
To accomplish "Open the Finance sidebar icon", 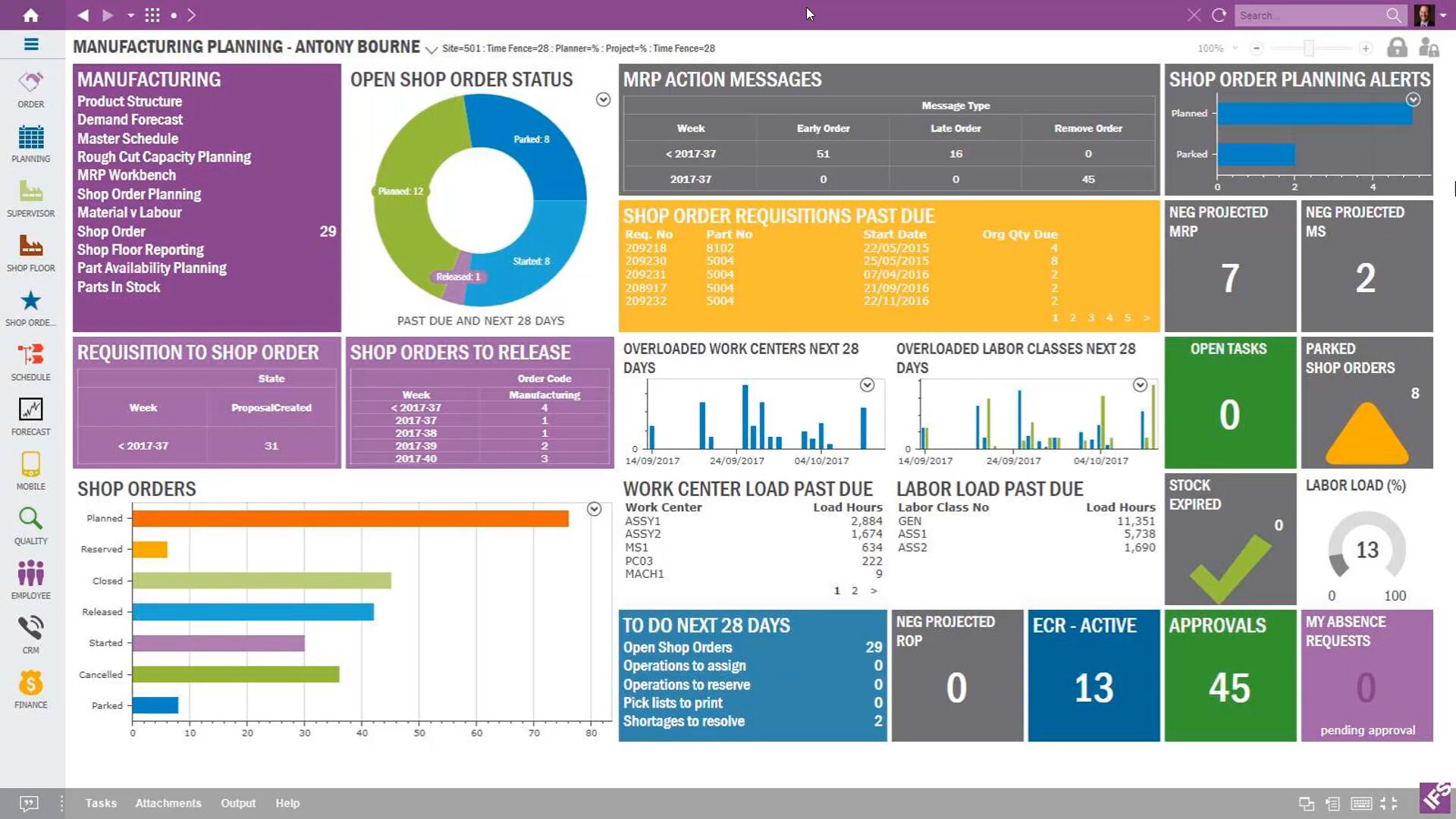I will (31, 690).
